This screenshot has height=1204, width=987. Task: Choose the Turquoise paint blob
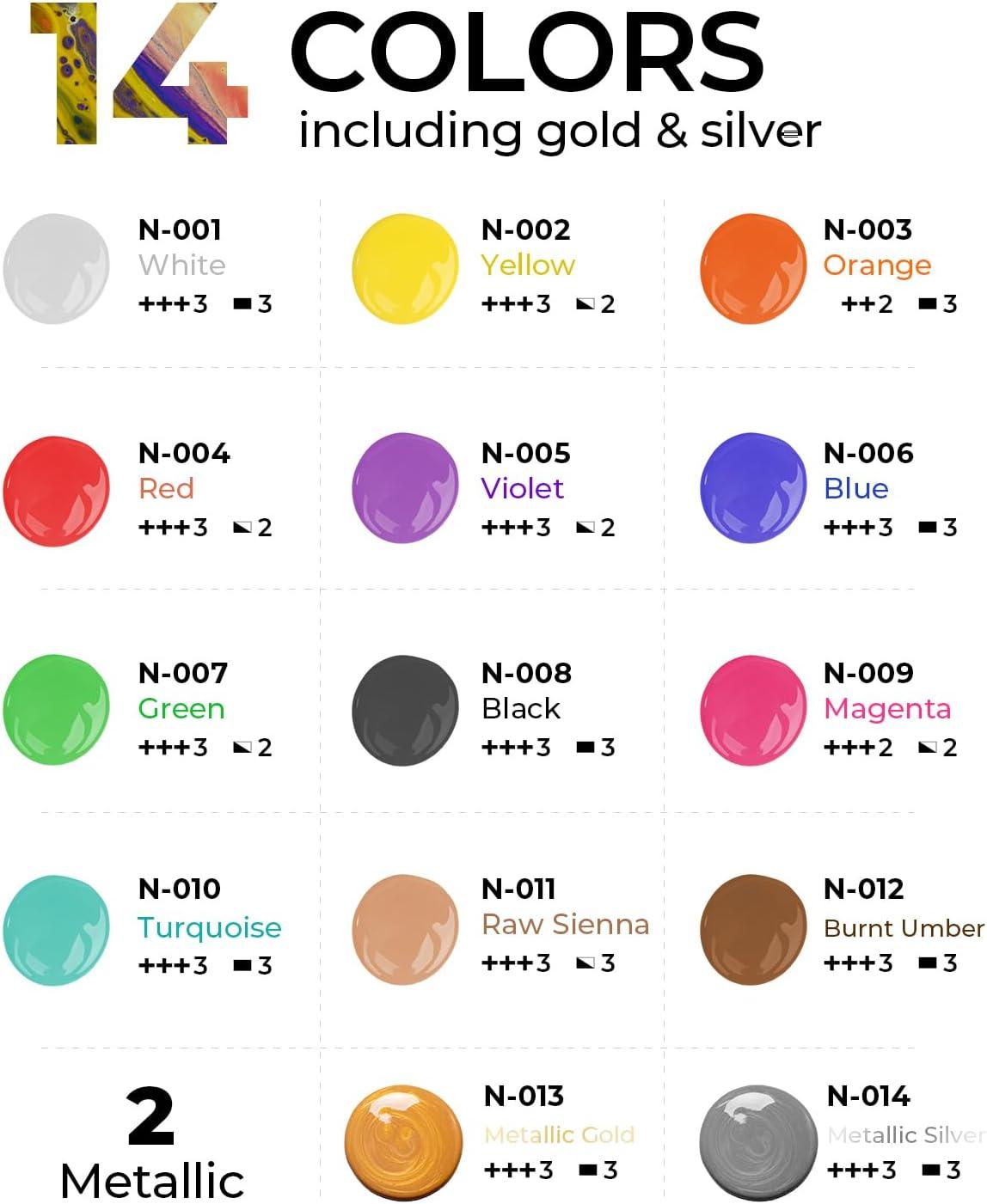click(57, 931)
